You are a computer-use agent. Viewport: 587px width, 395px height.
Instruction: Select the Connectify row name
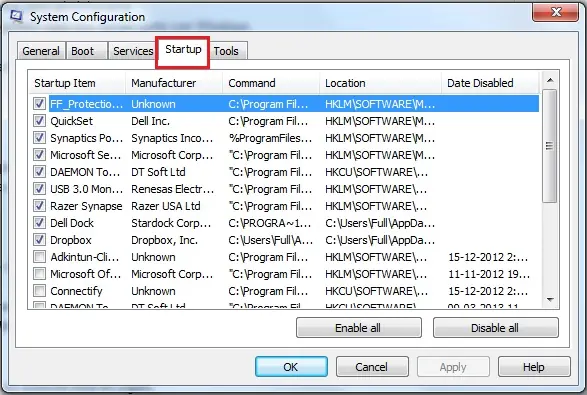point(76,291)
